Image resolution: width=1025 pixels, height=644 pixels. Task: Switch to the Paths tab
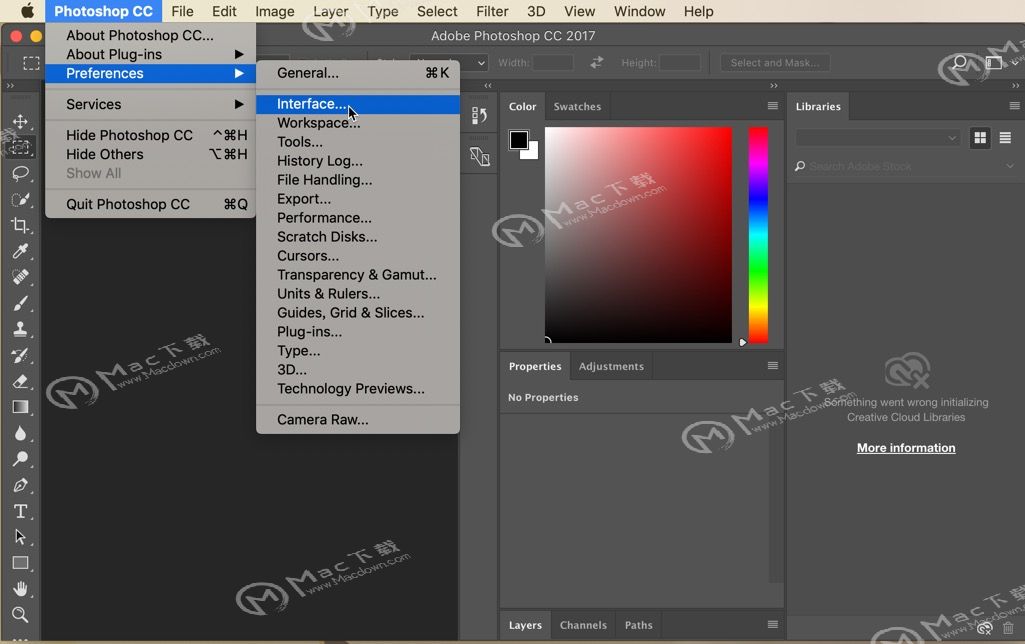(x=639, y=625)
